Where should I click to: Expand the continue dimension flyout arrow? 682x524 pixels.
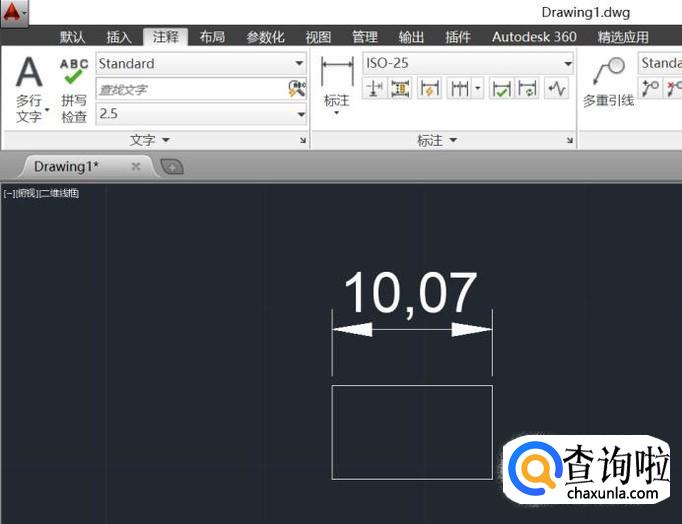point(478,89)
